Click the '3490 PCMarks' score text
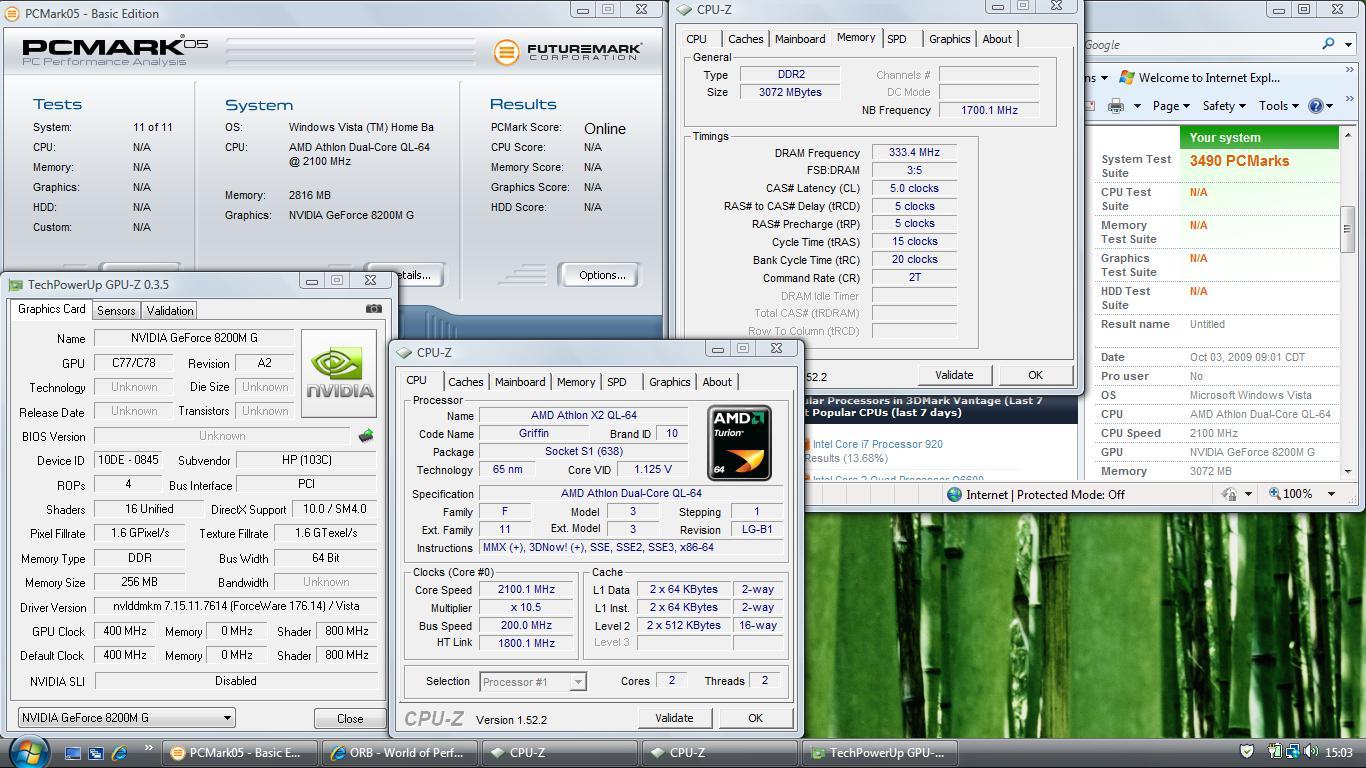1366x768 pixels. (x=1239, y=161)
